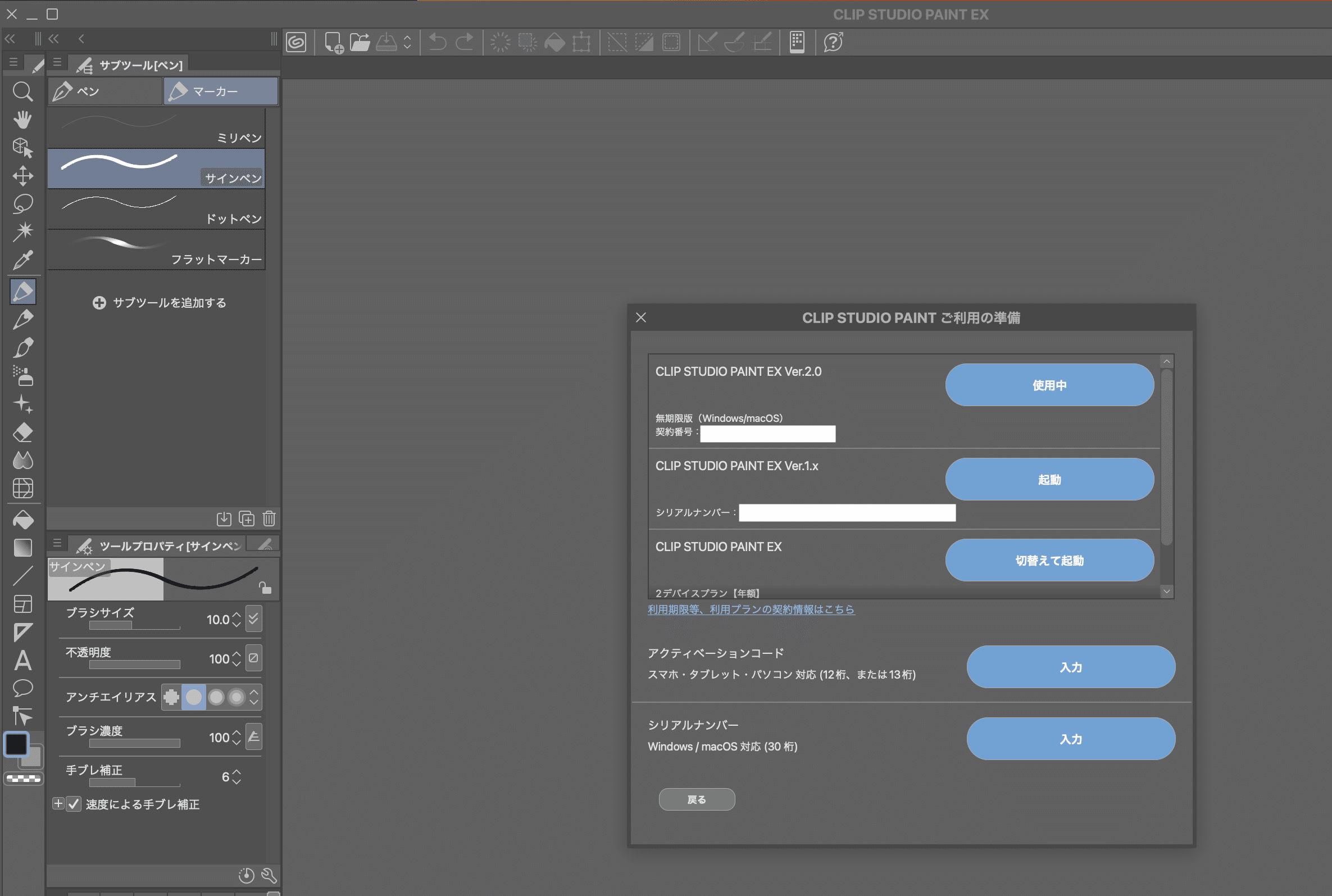Click サブツールを追加する button
Image resolution: width=1332 pixels, height=896 pixels.
pos(160,303)
